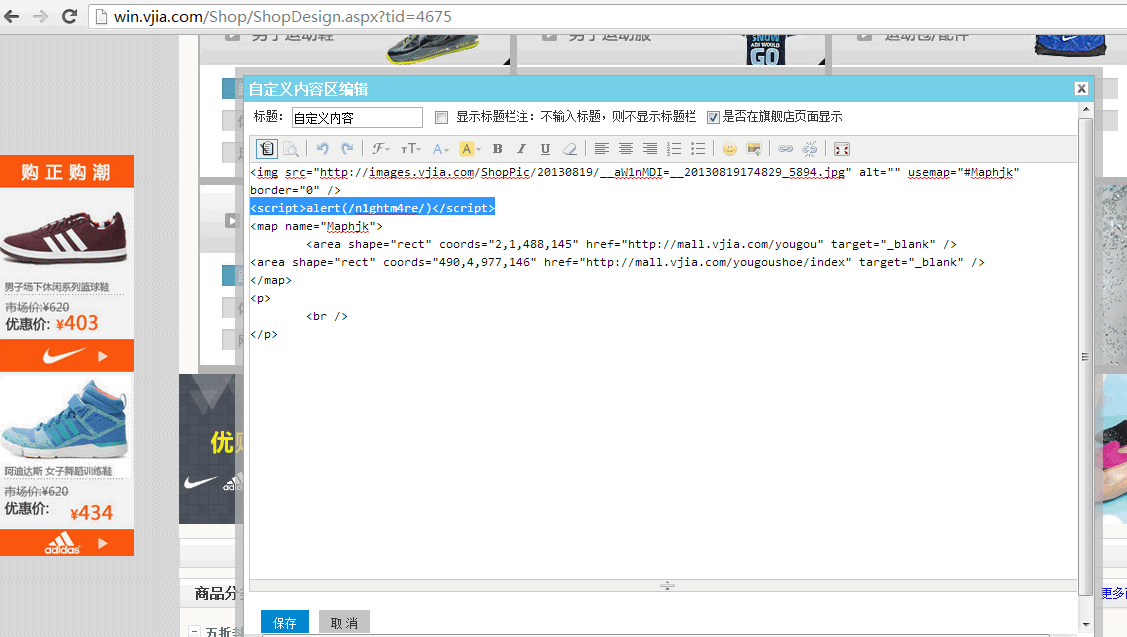
Task: Click the map name="Maphjk" line
Action: coord(316,226)
